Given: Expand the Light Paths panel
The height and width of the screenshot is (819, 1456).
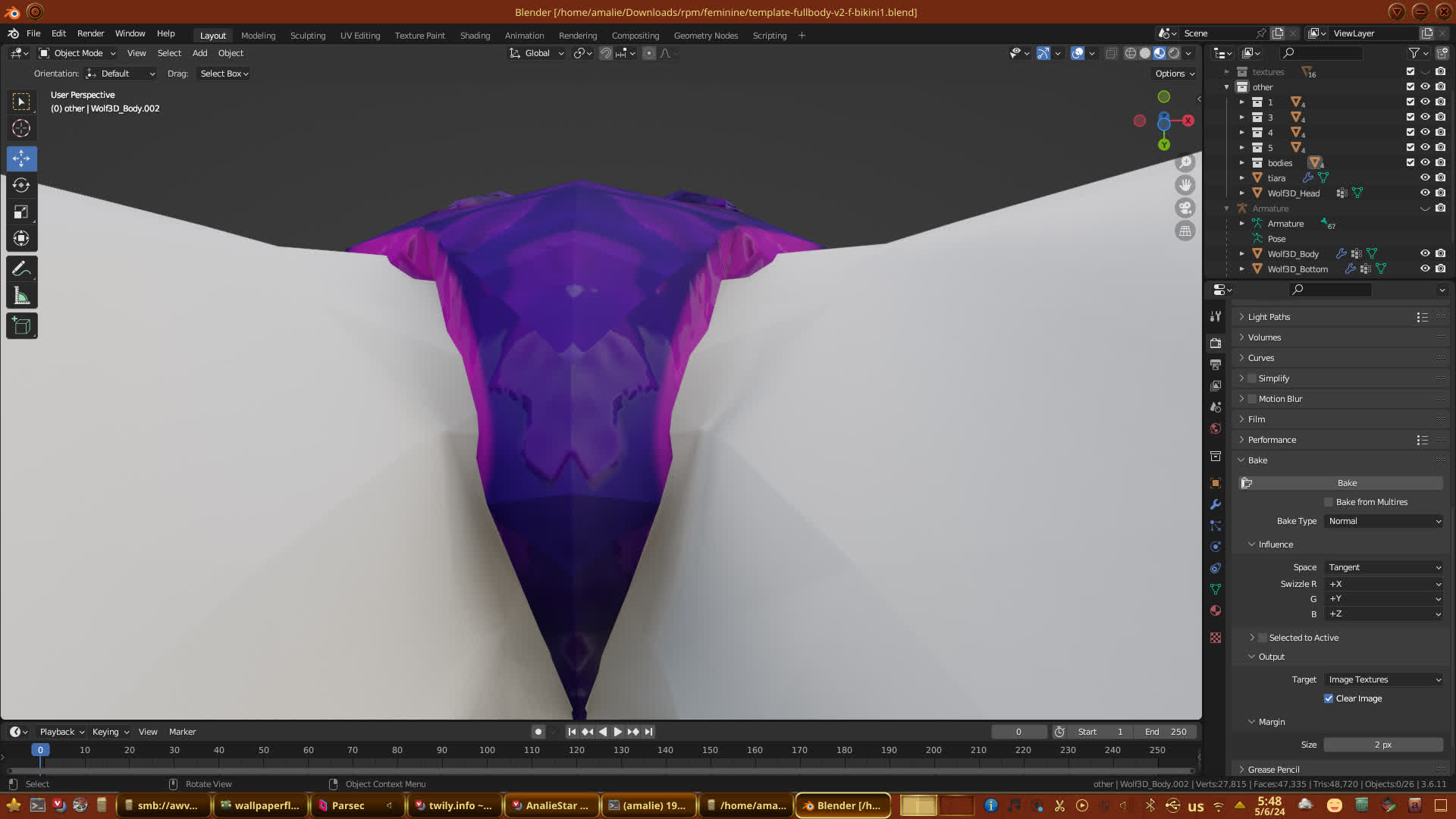Looking at the screenshot, I should (1269, 317).
